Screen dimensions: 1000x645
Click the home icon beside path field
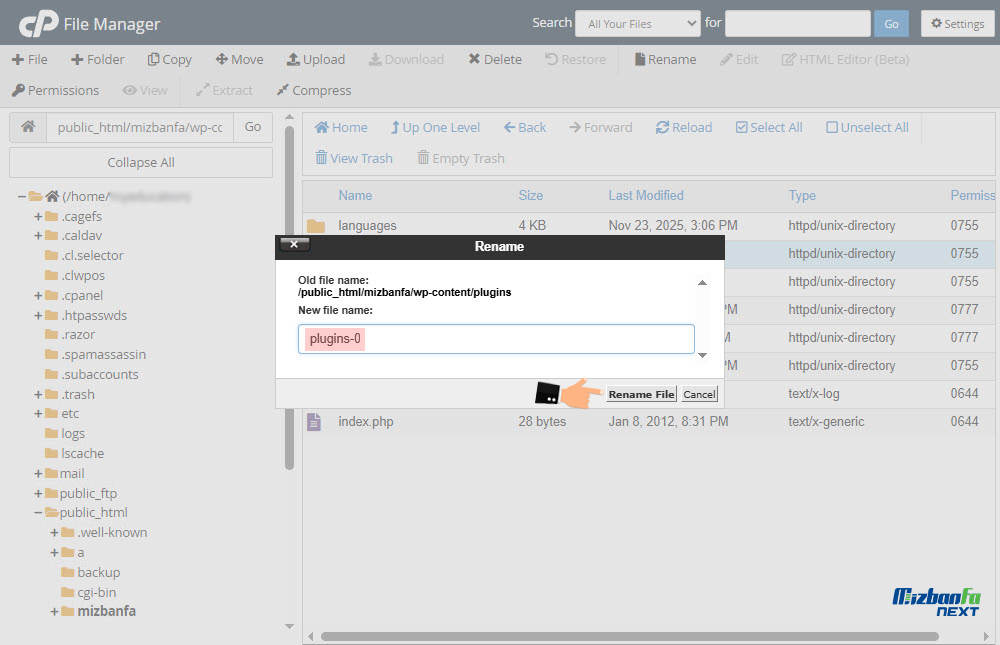click(x=28, y=127)
